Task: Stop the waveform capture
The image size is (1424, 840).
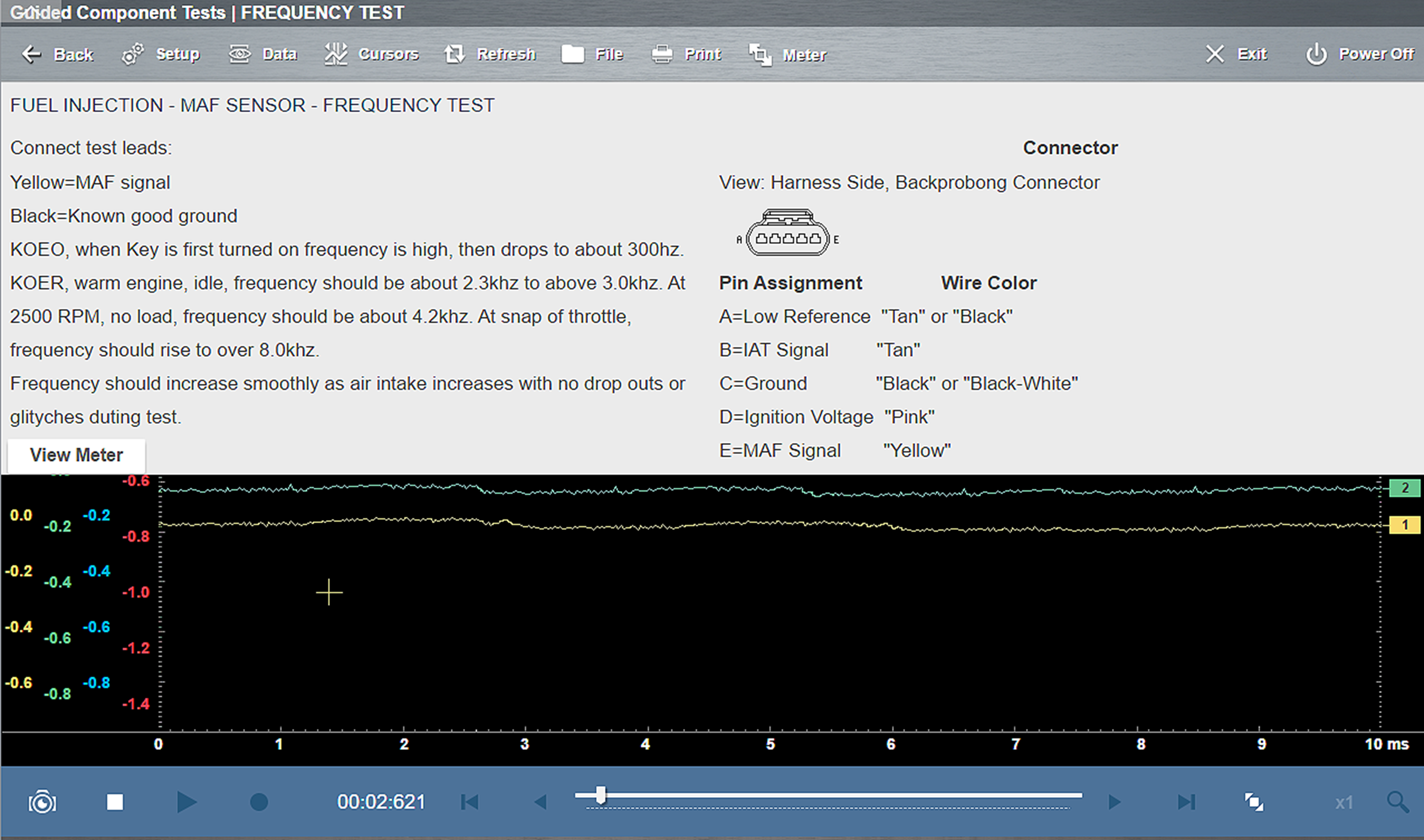Action: 115,802
